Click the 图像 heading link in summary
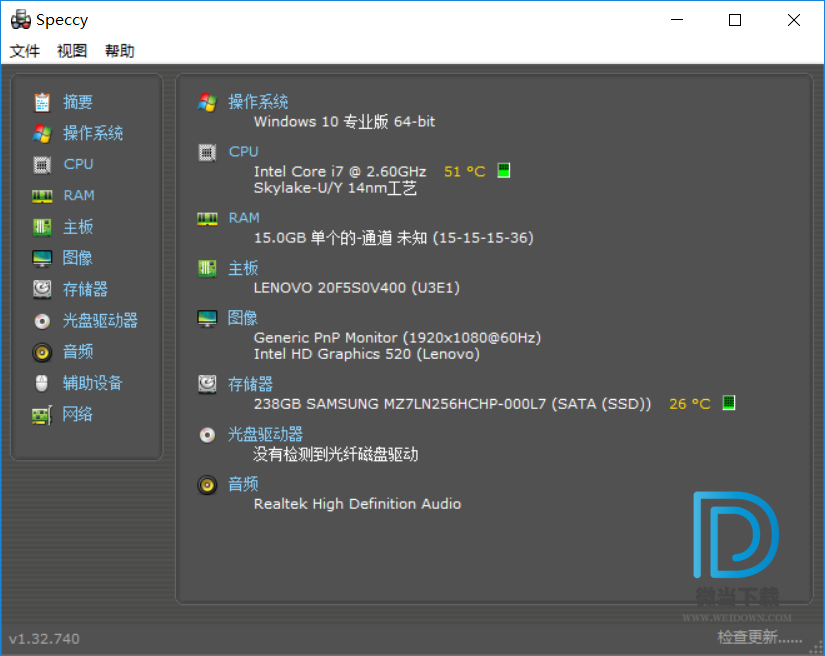Screen dimensions: 825x656 (x=243, y=318)
